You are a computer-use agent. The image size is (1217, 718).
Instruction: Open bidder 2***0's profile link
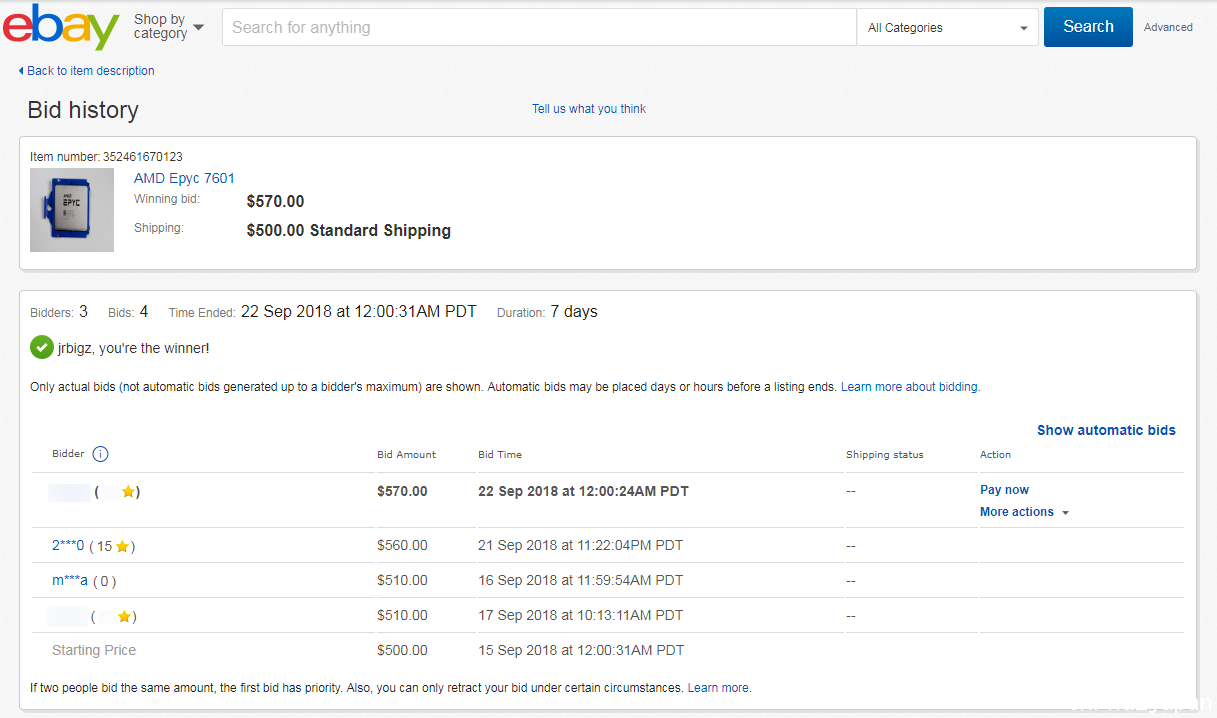[x=68, y=546]
